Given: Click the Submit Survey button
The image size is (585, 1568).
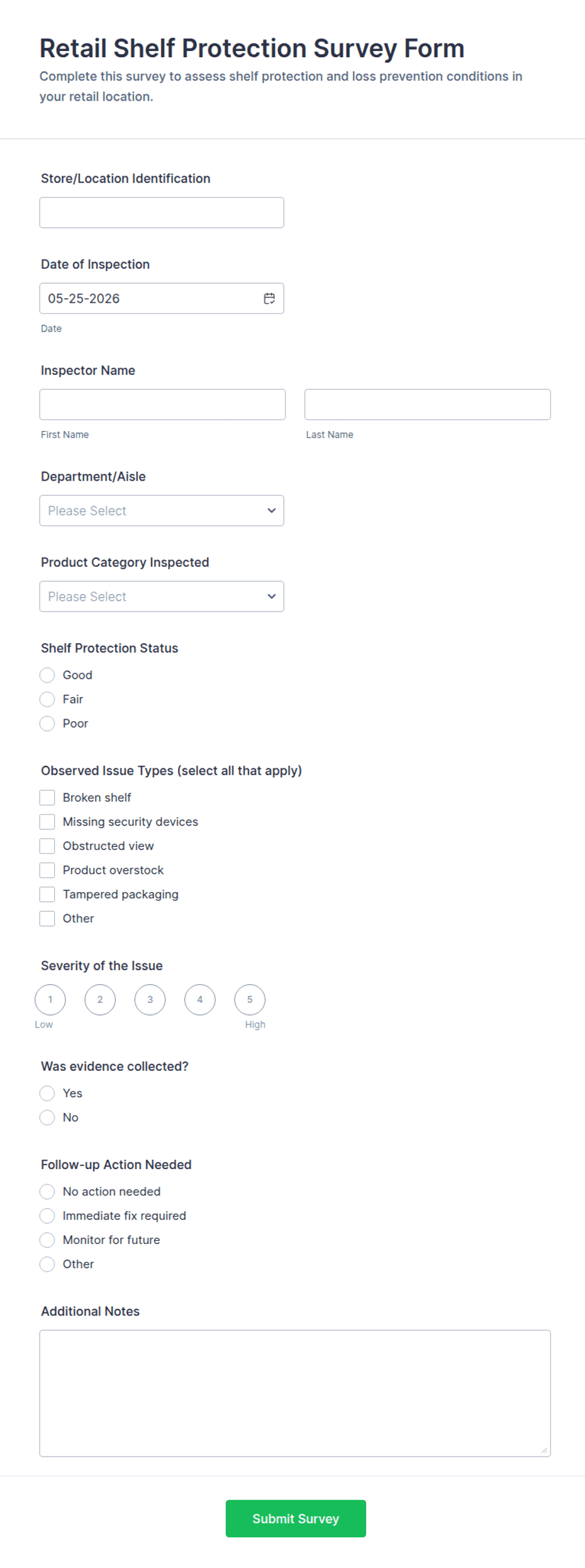Looking at the screenshot, I should pyautogui.click(x=296, y=1518).
